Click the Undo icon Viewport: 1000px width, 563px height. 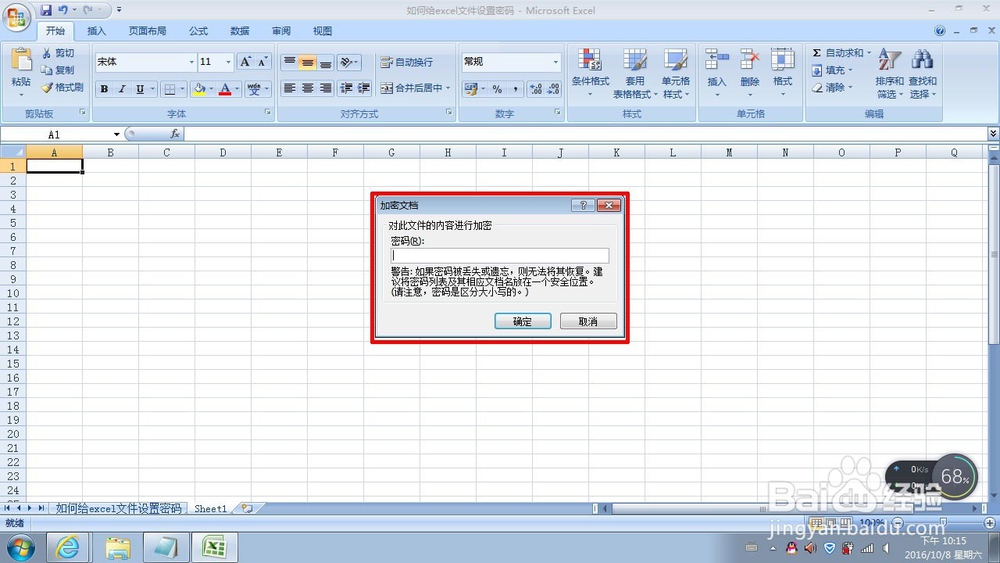click(x=62, y=10)
